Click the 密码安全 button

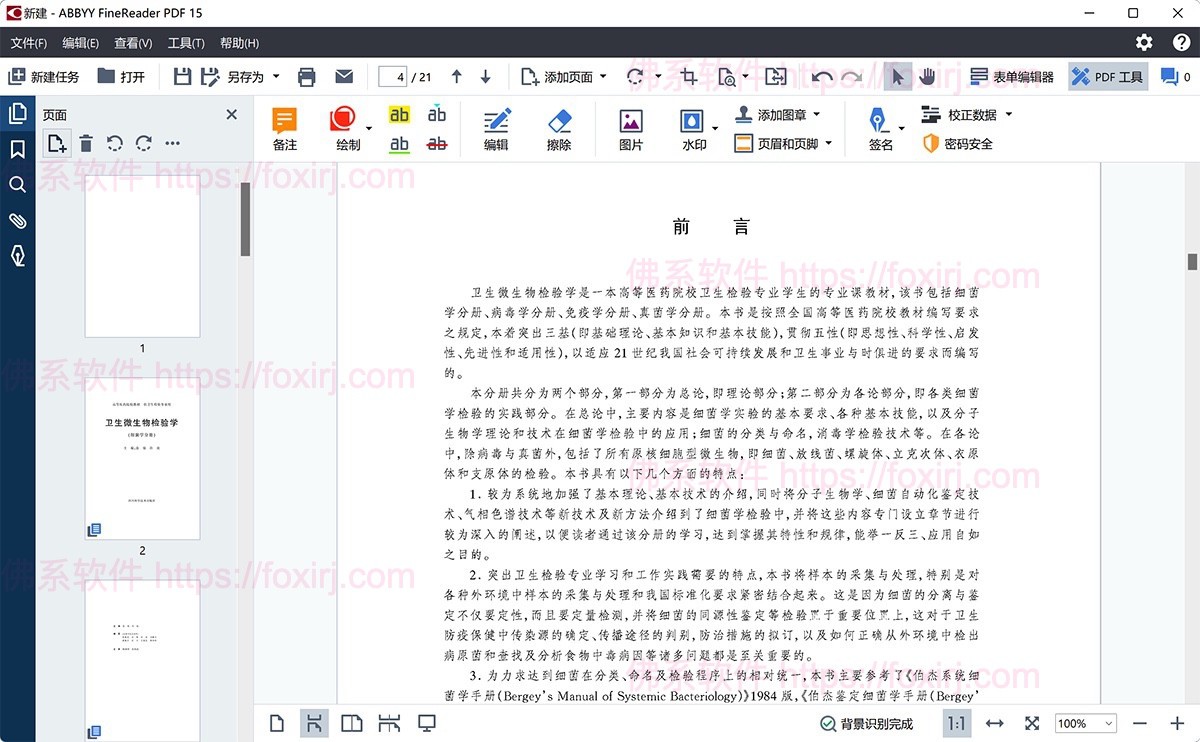click(958, 144)
